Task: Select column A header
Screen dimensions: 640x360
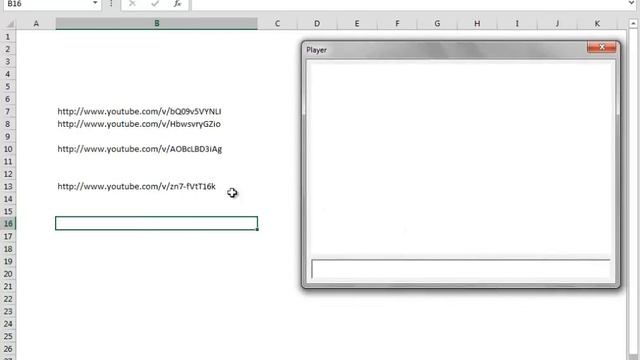Action: (x=36, y=24)
